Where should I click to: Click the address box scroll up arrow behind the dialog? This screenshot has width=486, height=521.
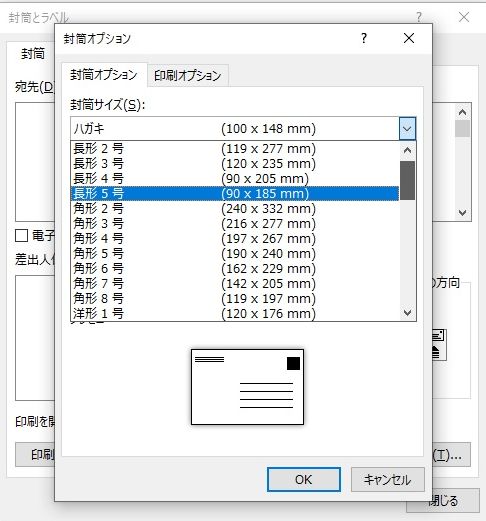coord(462,112)
